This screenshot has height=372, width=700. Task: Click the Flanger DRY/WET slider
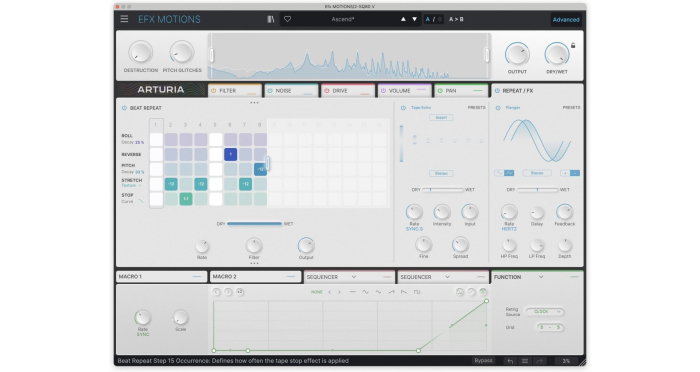coord(537,190)
